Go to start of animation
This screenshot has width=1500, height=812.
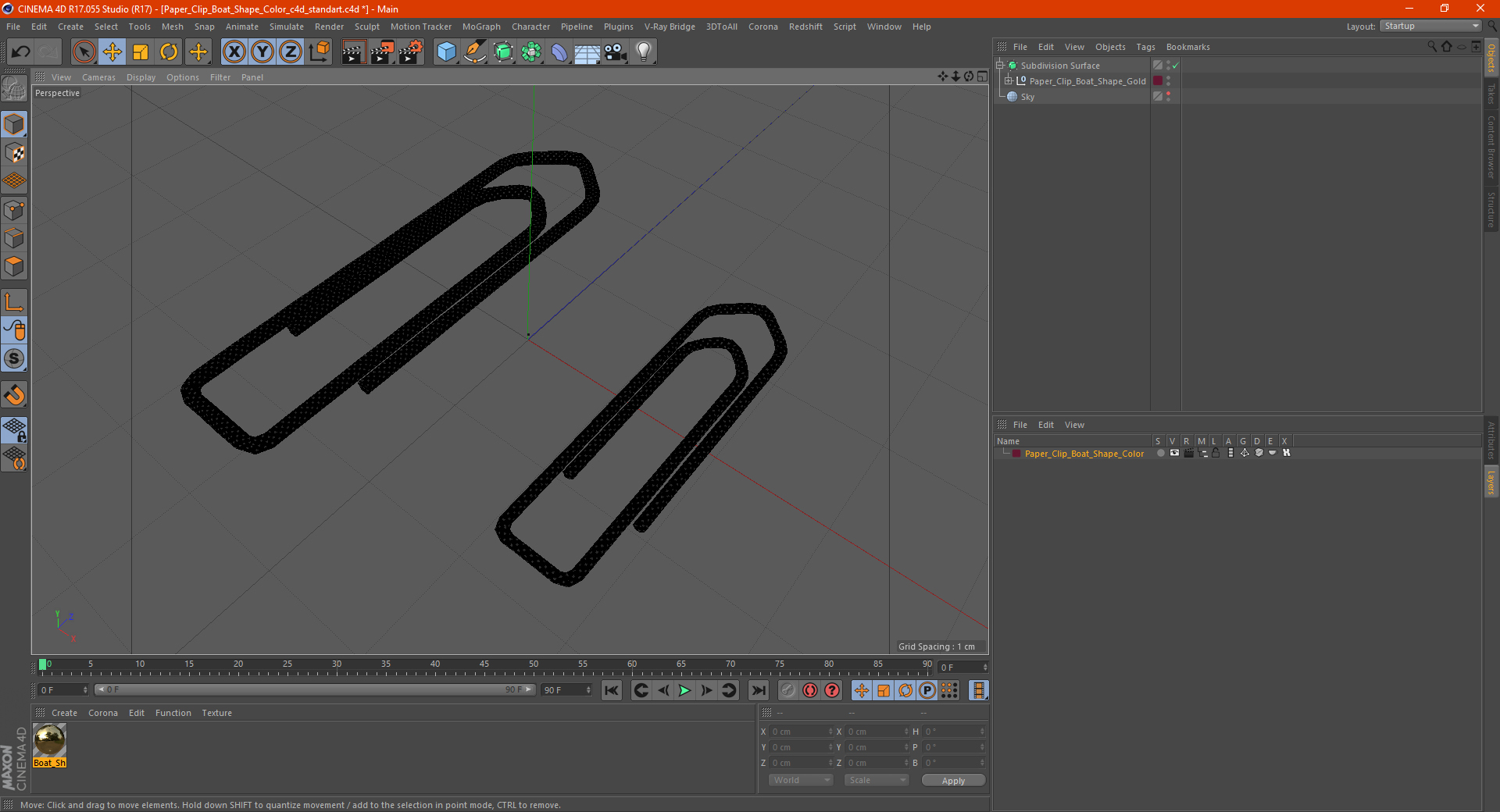coord(612,690)
